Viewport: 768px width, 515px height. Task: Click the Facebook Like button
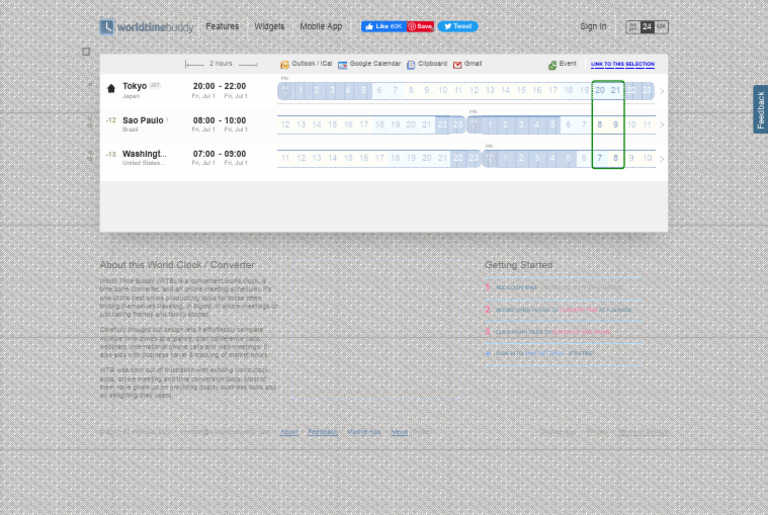point(384,26)
